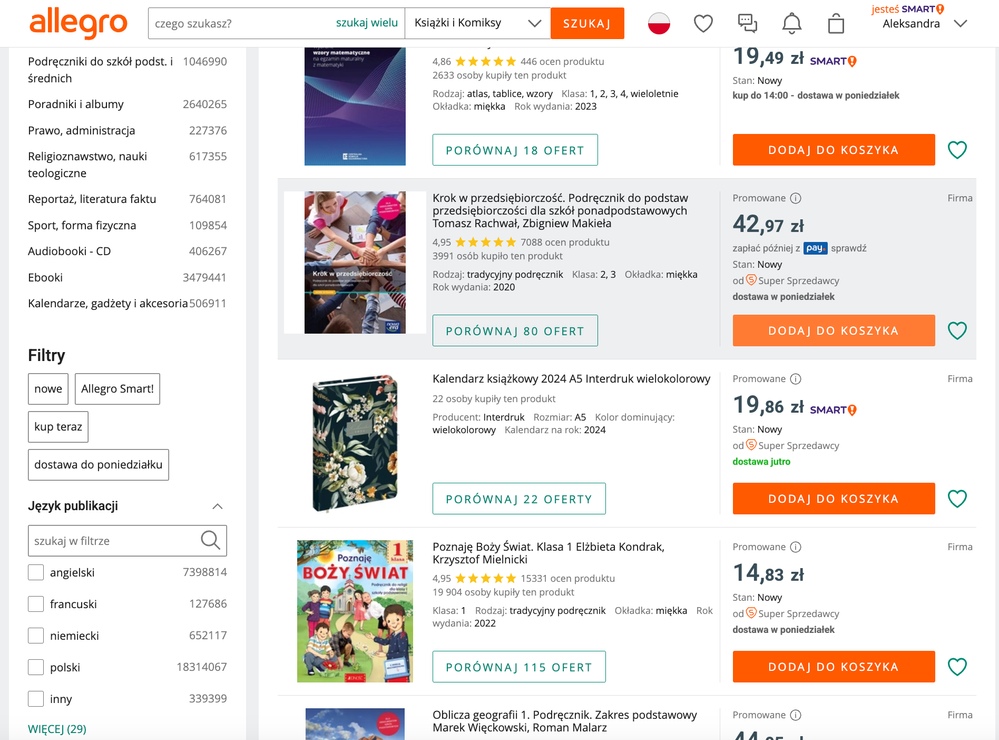Toggle the nowe filter

48,389
